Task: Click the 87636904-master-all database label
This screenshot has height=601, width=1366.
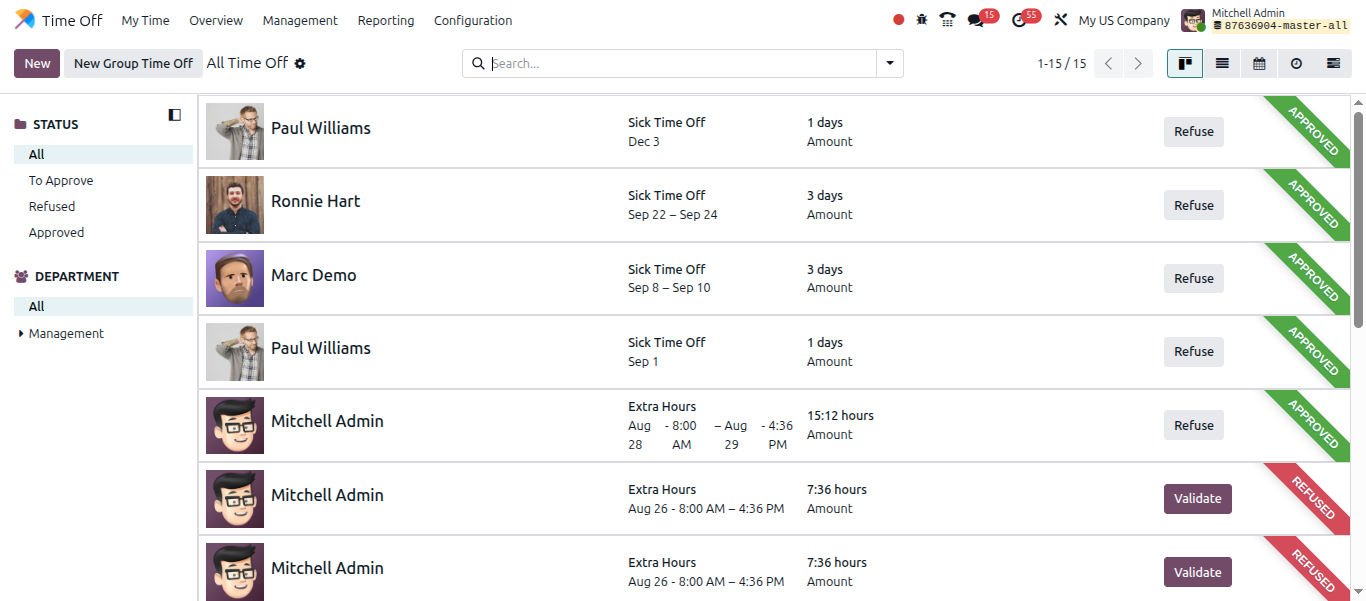Action: click(1280, 26)
